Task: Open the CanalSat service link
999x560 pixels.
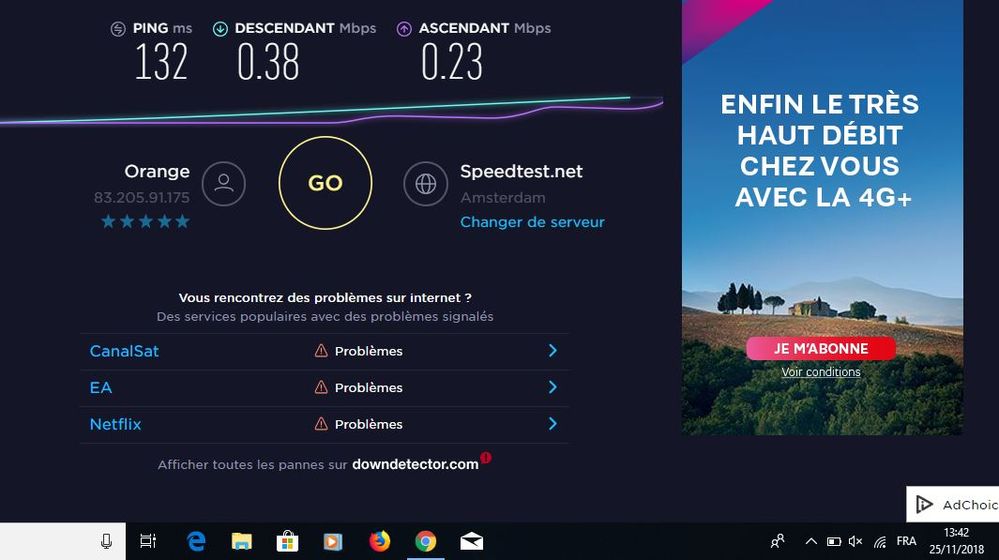Action: click(x=124, y=351)
